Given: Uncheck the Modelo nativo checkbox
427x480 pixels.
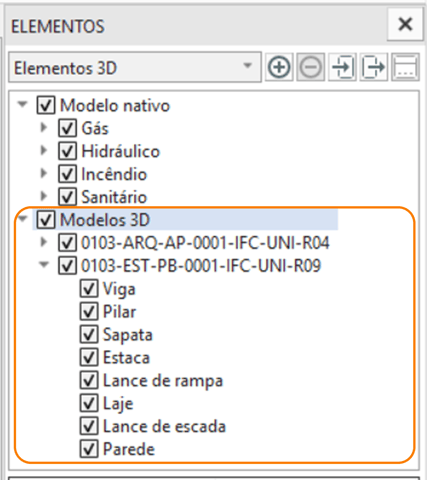Looking at the screenshot, I should click(x=46, y=106).
